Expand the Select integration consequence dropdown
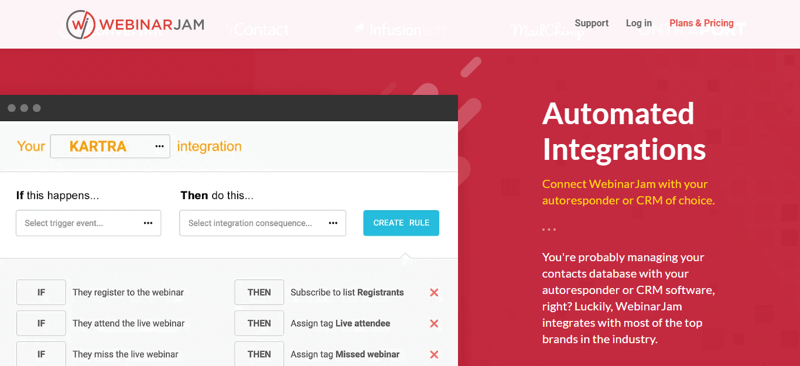800x366 pixels. pyautogui.click(x=263, y=223)
